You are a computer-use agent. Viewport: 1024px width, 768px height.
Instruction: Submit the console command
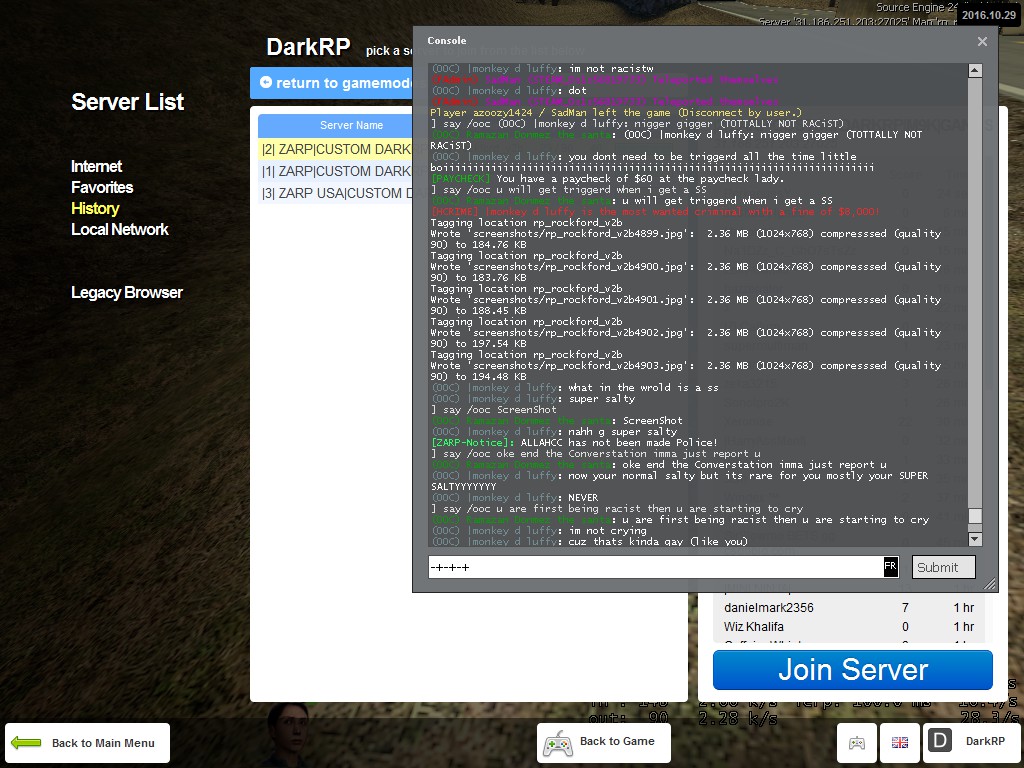(x=943, y=567)
